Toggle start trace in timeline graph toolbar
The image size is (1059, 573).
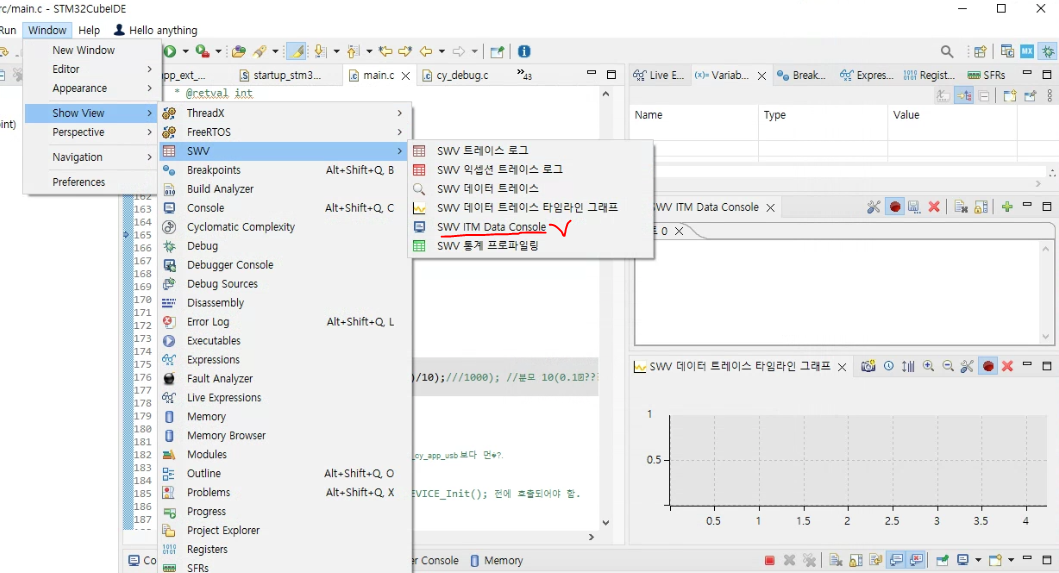pos(988,366)
